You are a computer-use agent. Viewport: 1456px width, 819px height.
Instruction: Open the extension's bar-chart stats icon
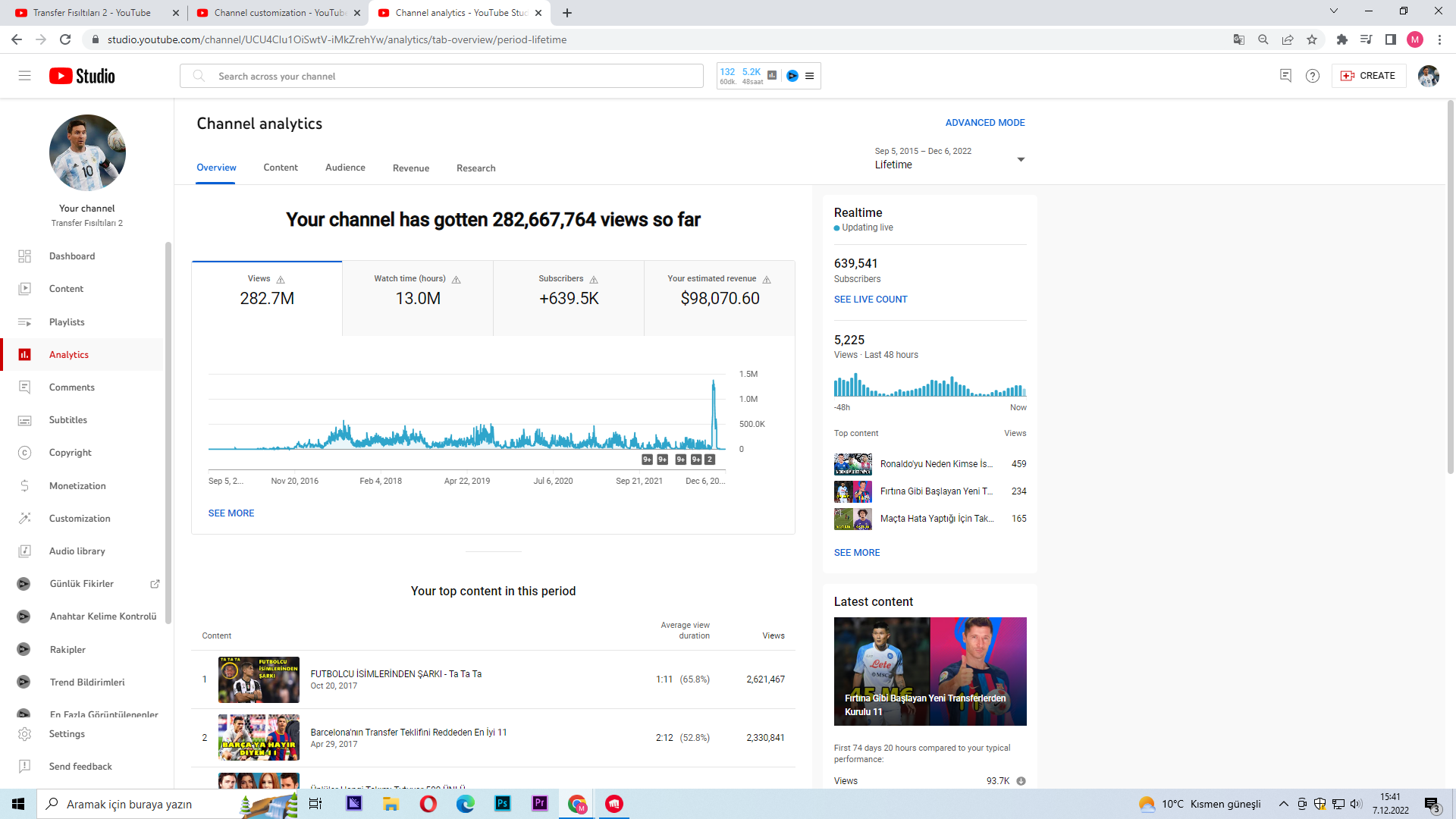[x=772, y=76]
